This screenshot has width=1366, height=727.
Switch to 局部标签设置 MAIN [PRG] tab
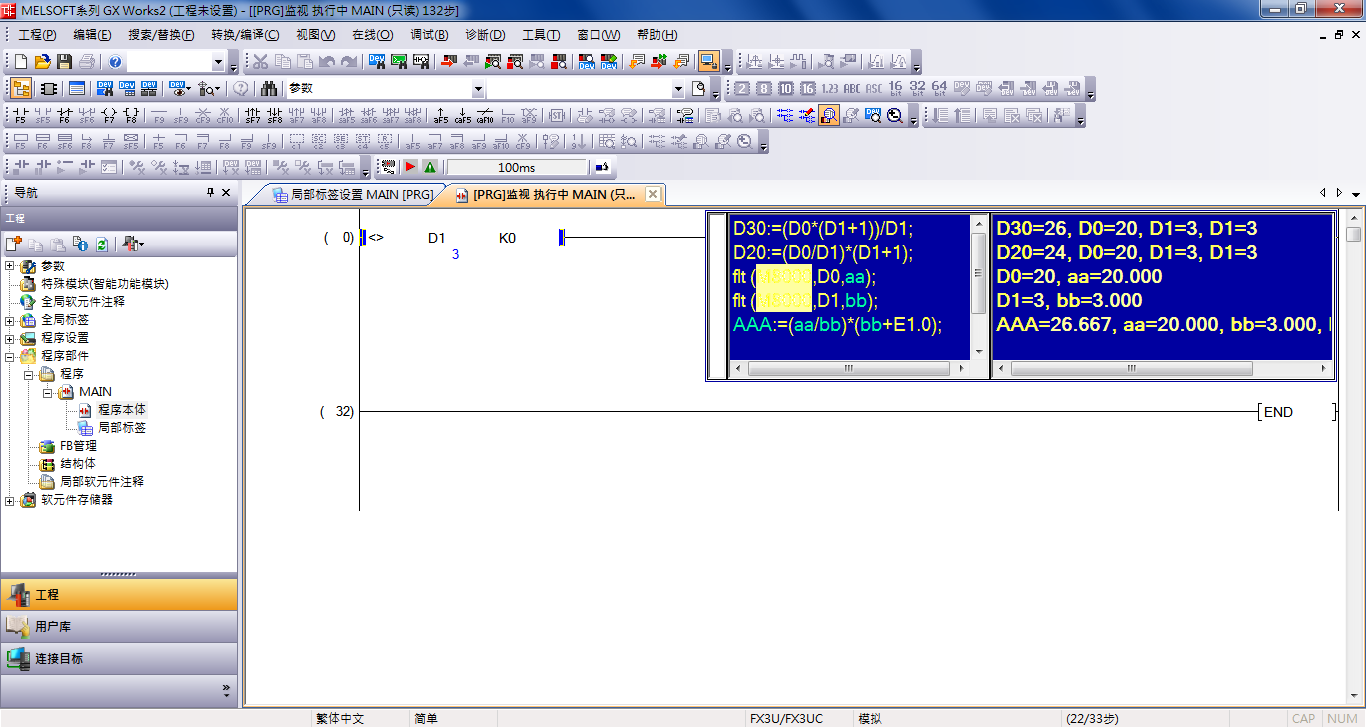click(352, 195)
